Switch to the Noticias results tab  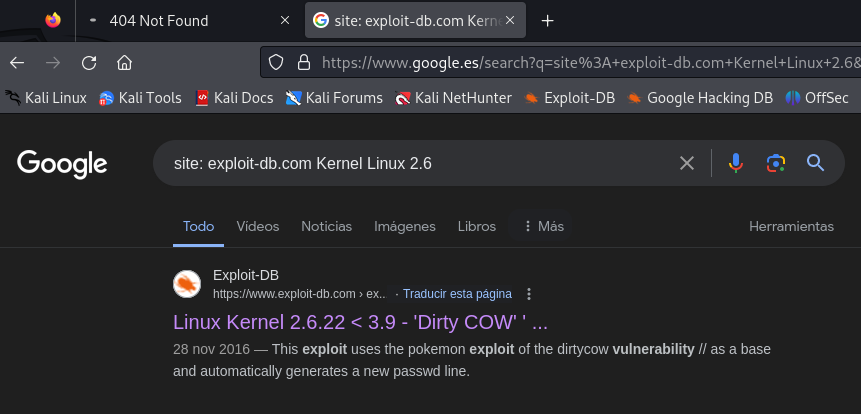pyautogui.click(x=327, y=226)
